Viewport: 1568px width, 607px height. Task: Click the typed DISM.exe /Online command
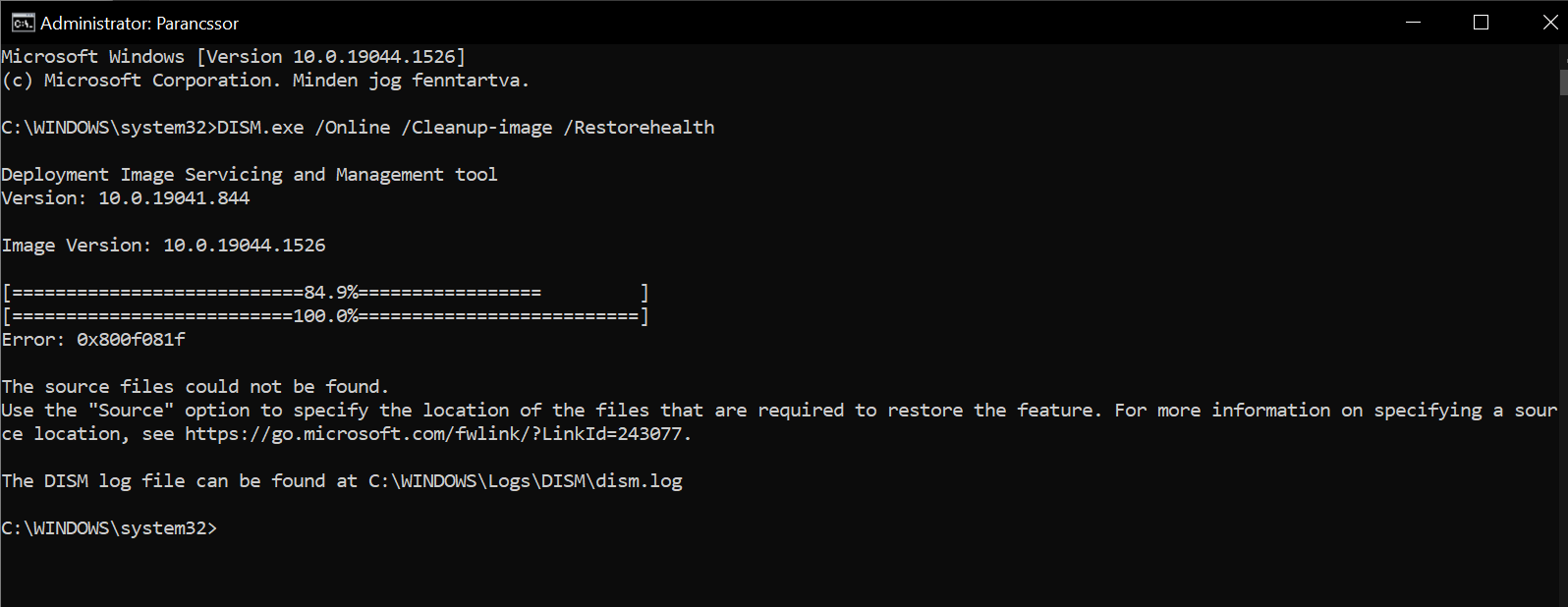pyautogui.click(x=466, y=128)
